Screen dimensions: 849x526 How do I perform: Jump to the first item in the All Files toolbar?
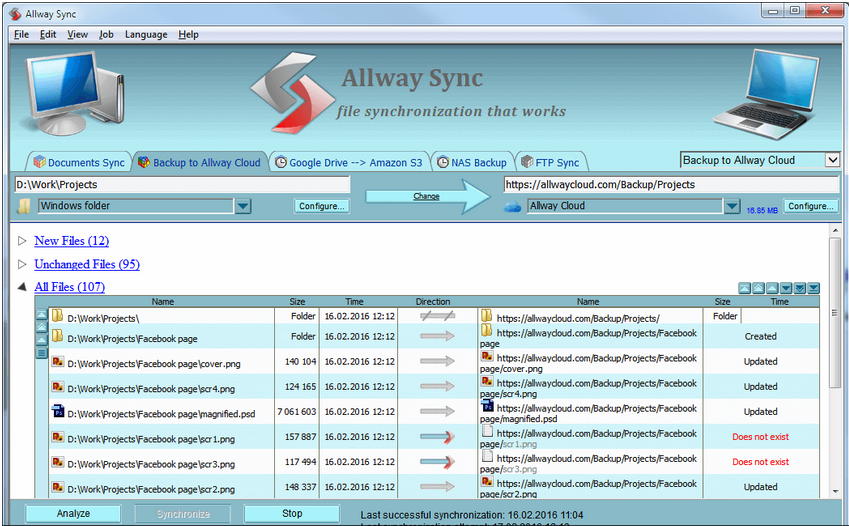[744, 288]
